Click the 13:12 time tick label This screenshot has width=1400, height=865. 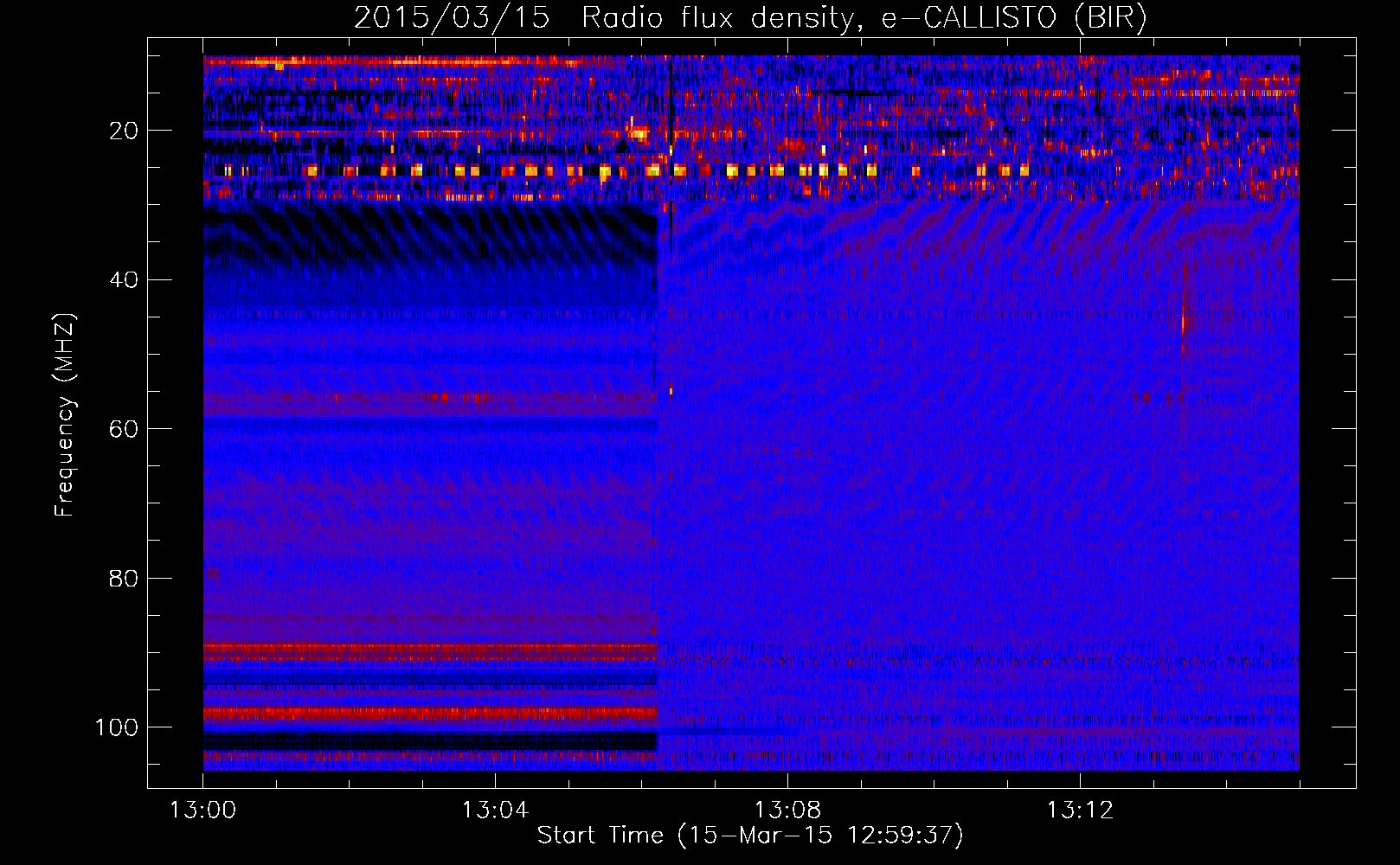[1081, 811]
